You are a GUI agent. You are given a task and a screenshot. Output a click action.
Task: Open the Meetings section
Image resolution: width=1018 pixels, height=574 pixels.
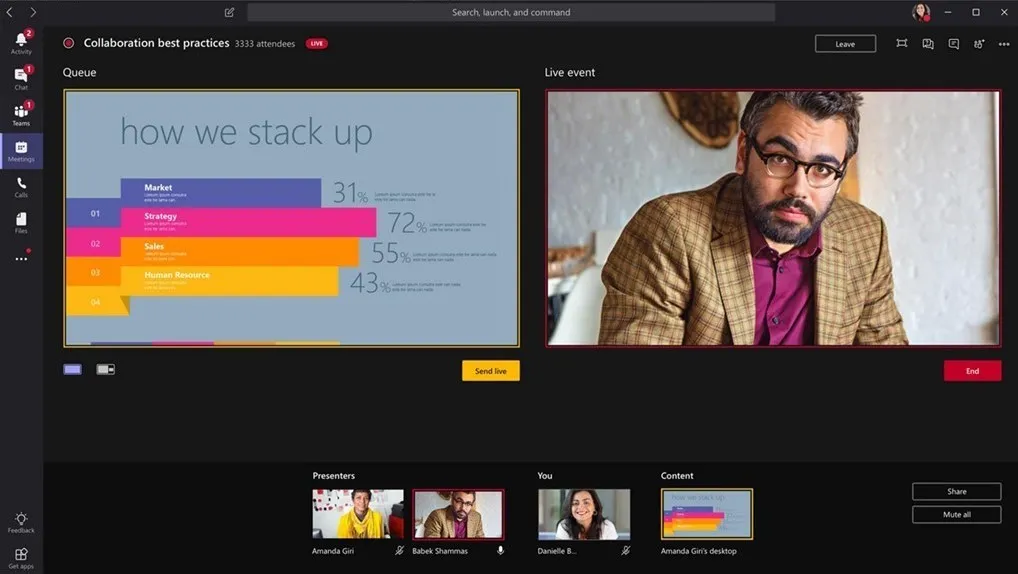coord(21,151)
